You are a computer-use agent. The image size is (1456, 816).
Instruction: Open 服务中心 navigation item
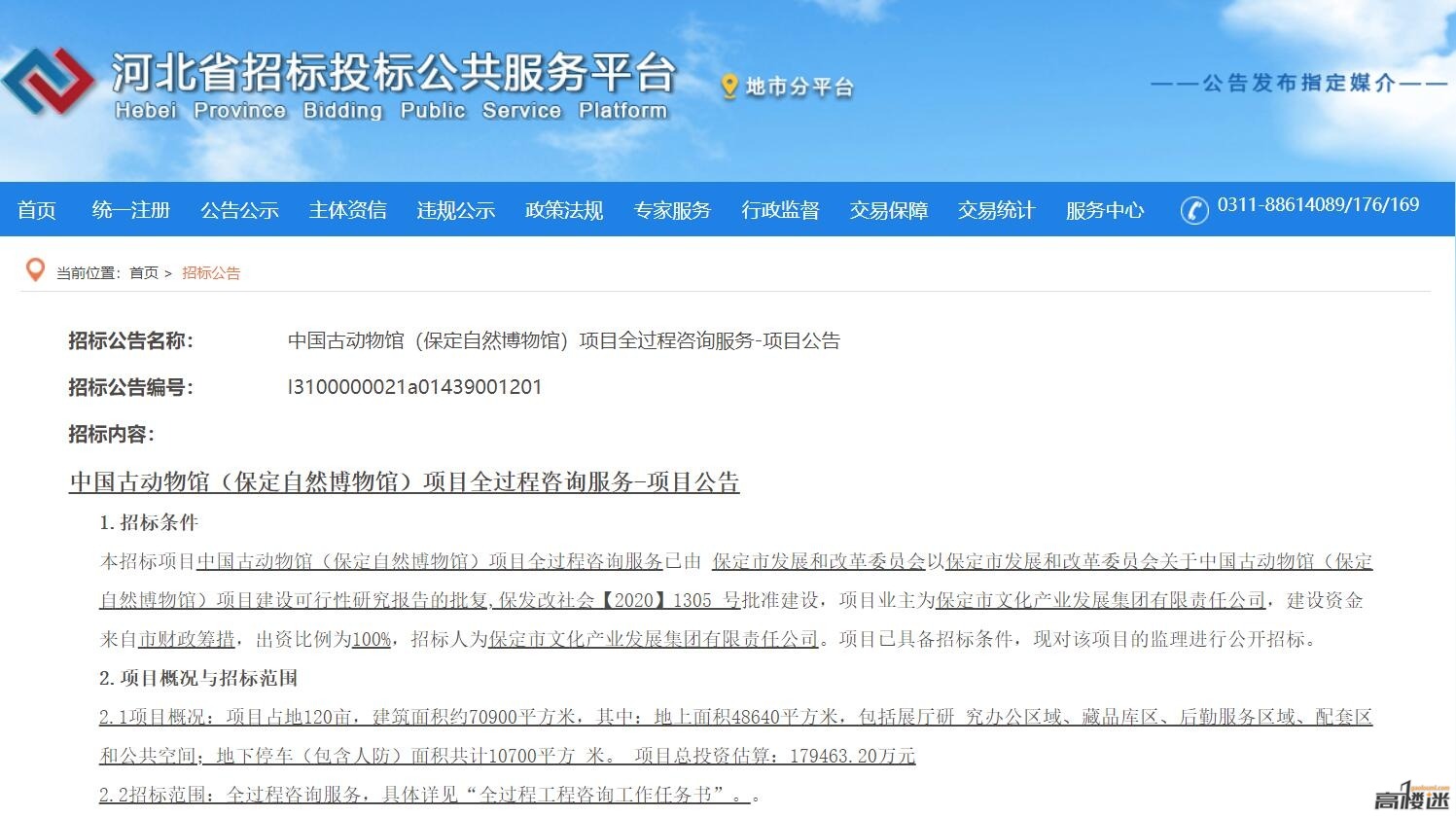pos(1104,210)
